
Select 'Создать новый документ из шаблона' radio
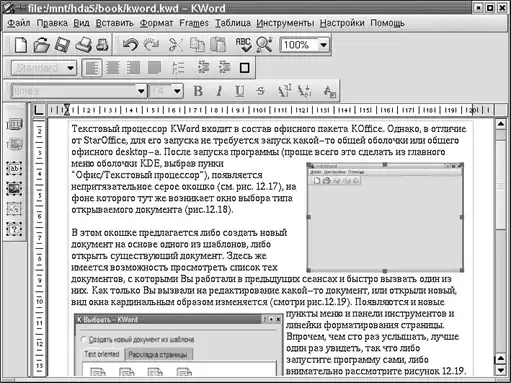[84, 340]
